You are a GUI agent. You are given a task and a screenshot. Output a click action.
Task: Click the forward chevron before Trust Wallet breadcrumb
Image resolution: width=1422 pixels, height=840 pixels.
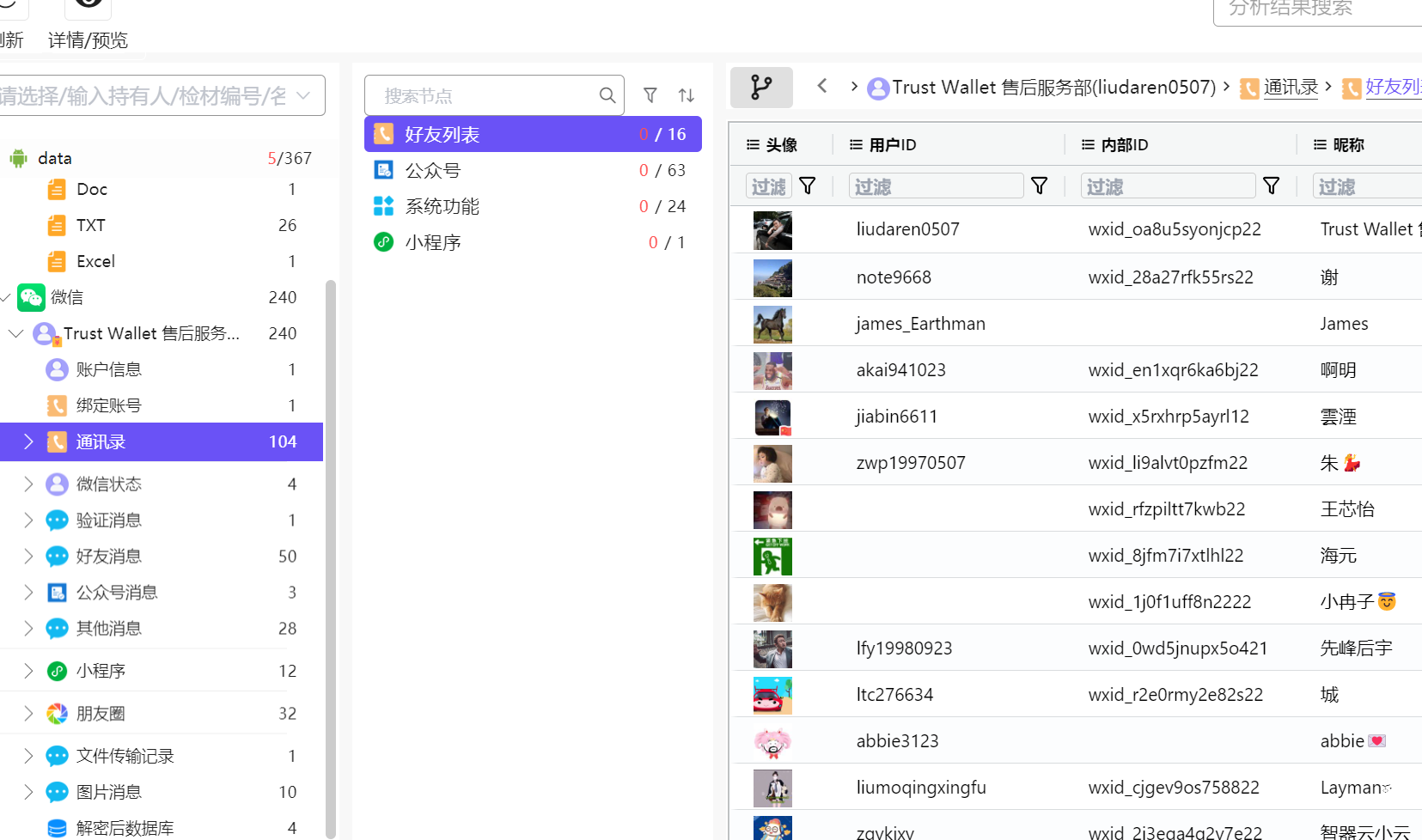[x=854, y=86]
